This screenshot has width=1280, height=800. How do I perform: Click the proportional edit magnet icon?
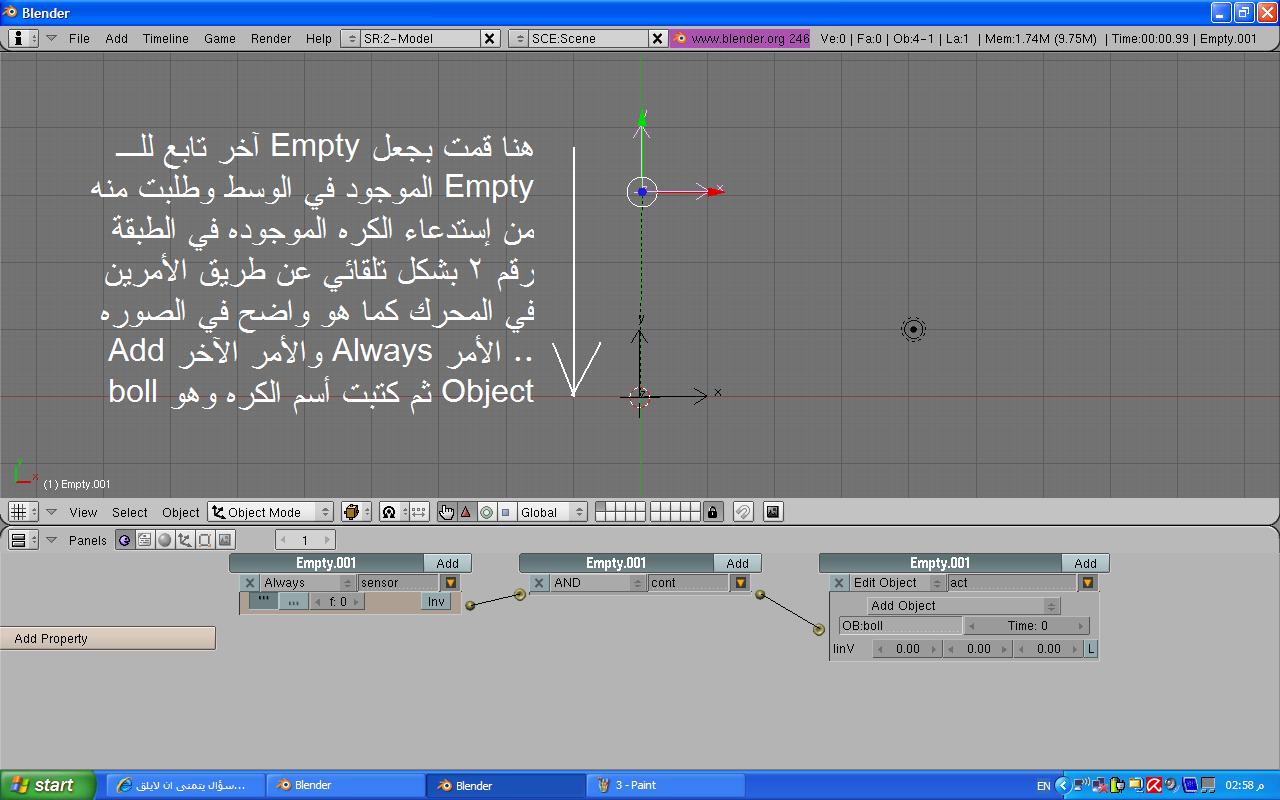(x=742, y=512)
